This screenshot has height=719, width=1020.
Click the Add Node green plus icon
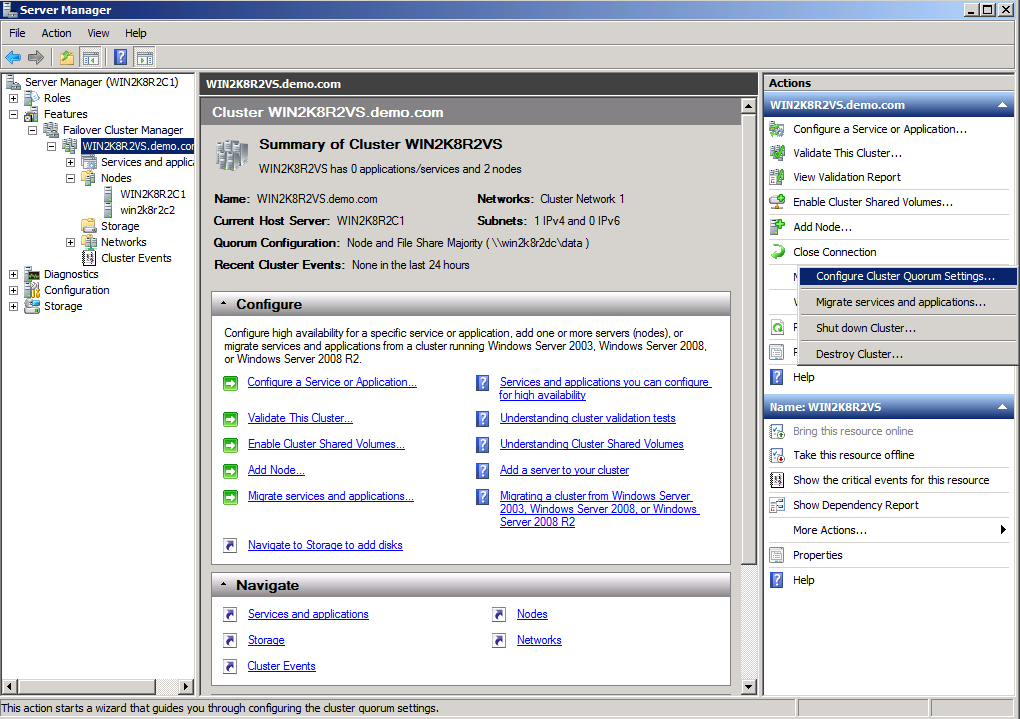778,226
